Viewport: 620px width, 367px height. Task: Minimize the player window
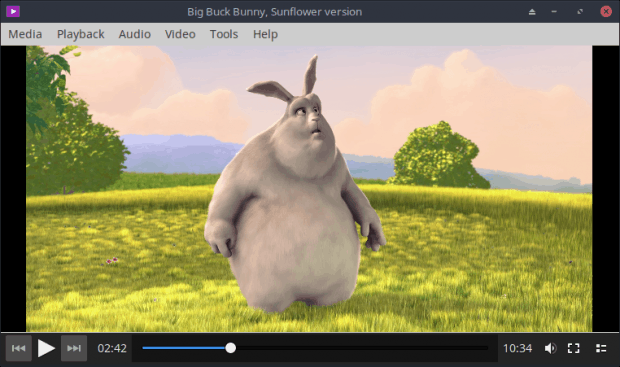[554, 12]
